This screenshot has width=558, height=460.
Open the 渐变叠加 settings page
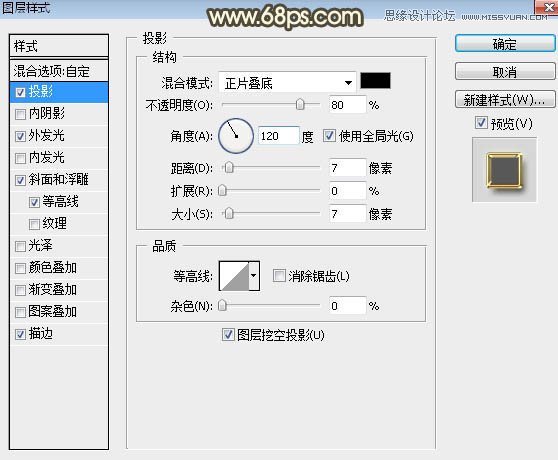click(53, 289)
